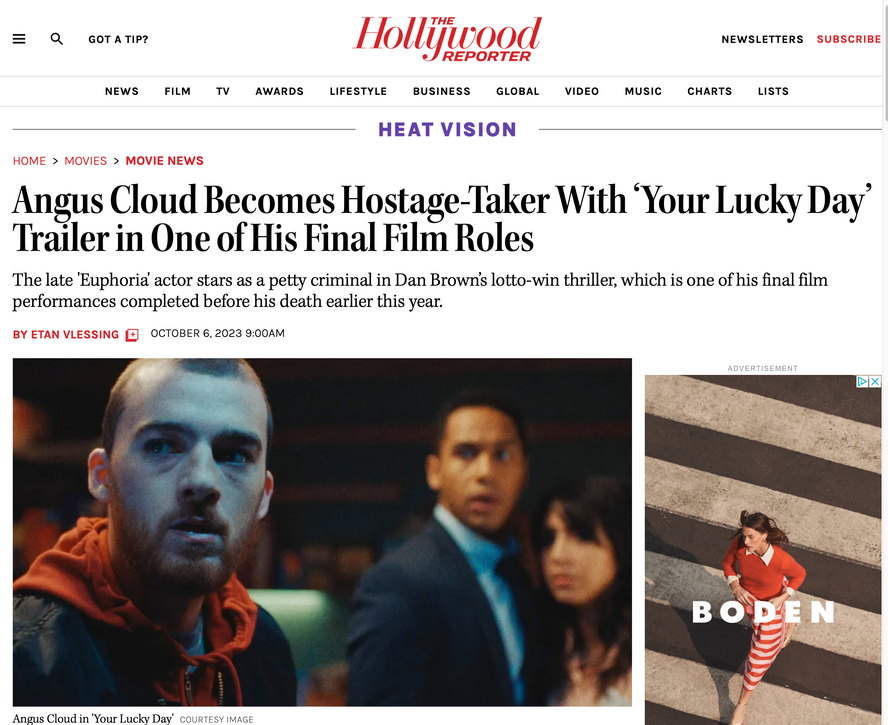
Task: Open author Etan Vlessing's page
Action: tap(66, 335)
